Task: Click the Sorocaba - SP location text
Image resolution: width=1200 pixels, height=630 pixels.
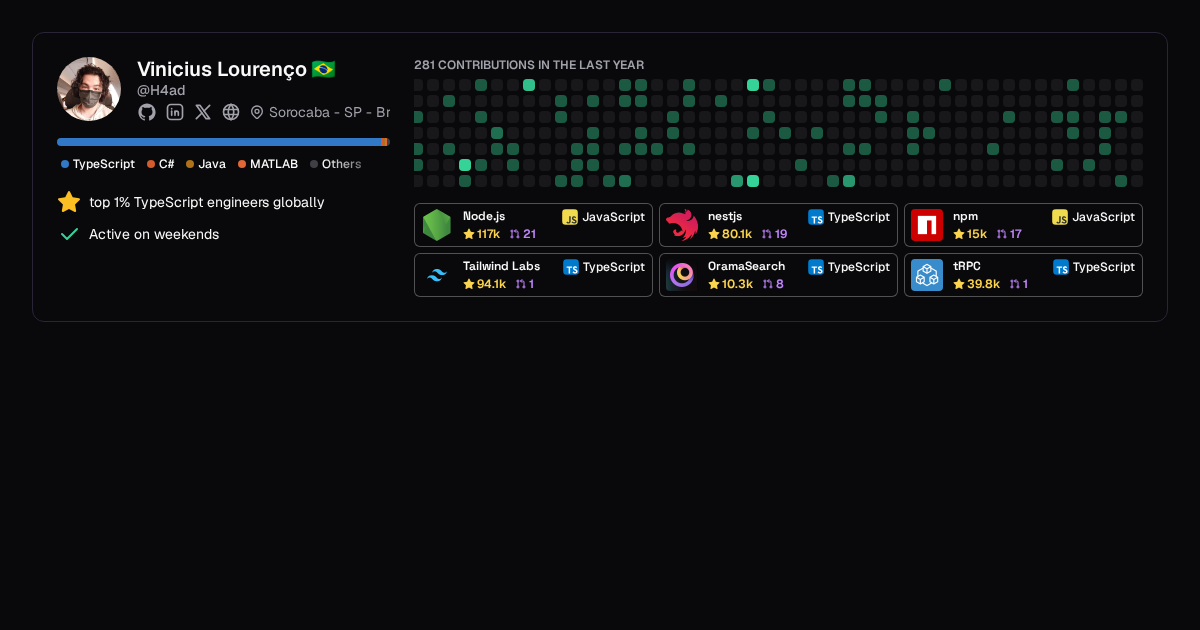Action: click(x=329, y=112)
